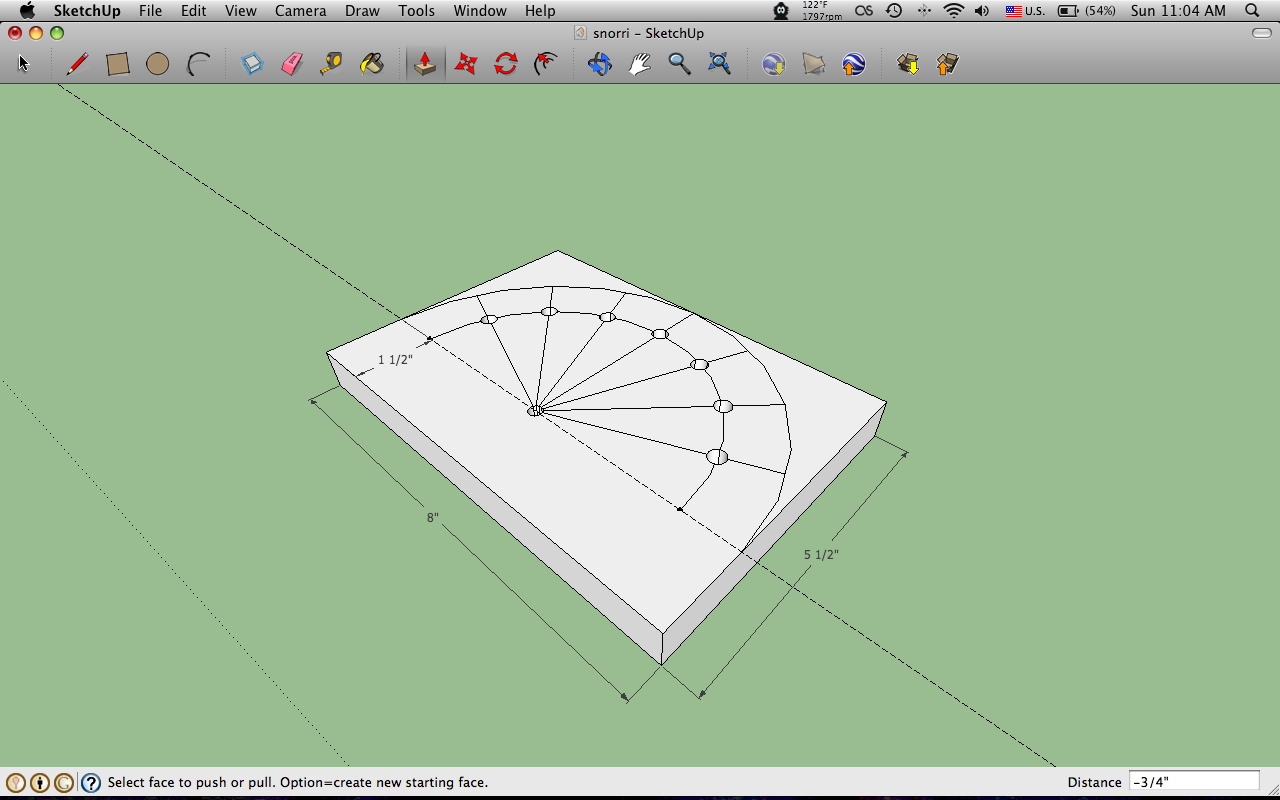Image resolution: width=1280 pixels, height=800 pixels.
Task: Activate the Push/Pull tool
Action: coord(425,64)
